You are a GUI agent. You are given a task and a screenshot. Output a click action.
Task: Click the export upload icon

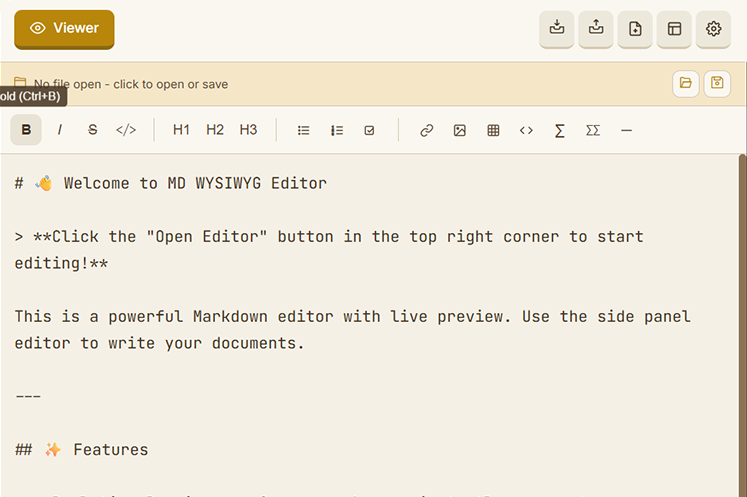tap(596, 29)
